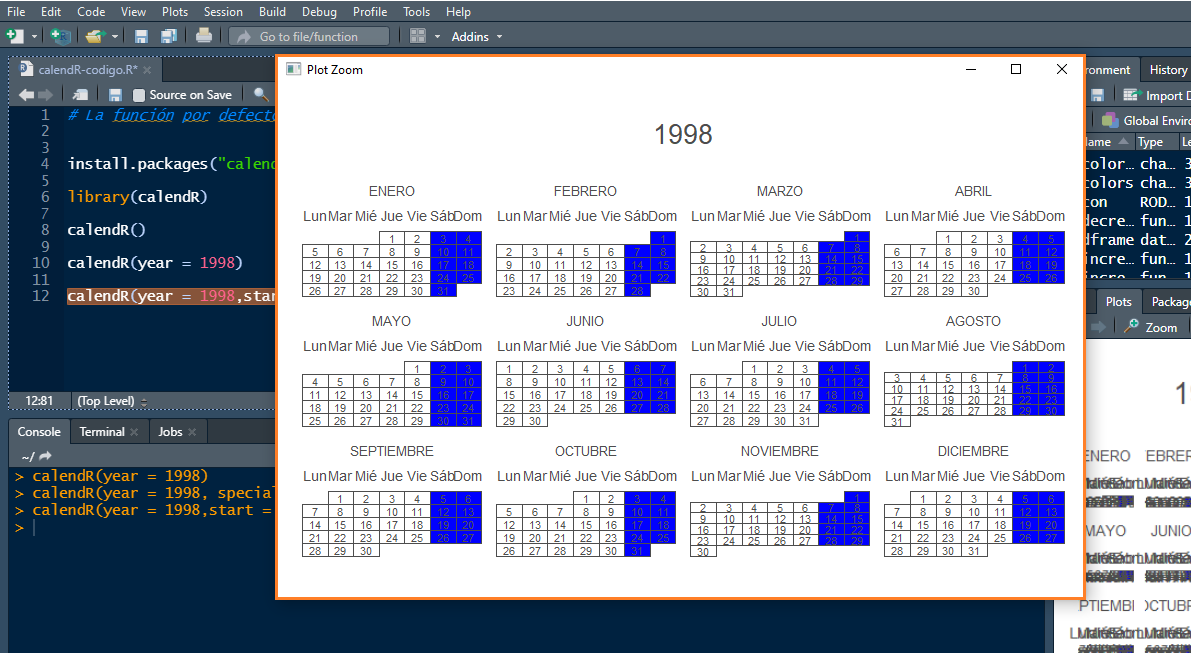Screen dimensions: 1191x653
Task: Open the pane layout dropdown on the toolbar
Action: click(419, 36)
